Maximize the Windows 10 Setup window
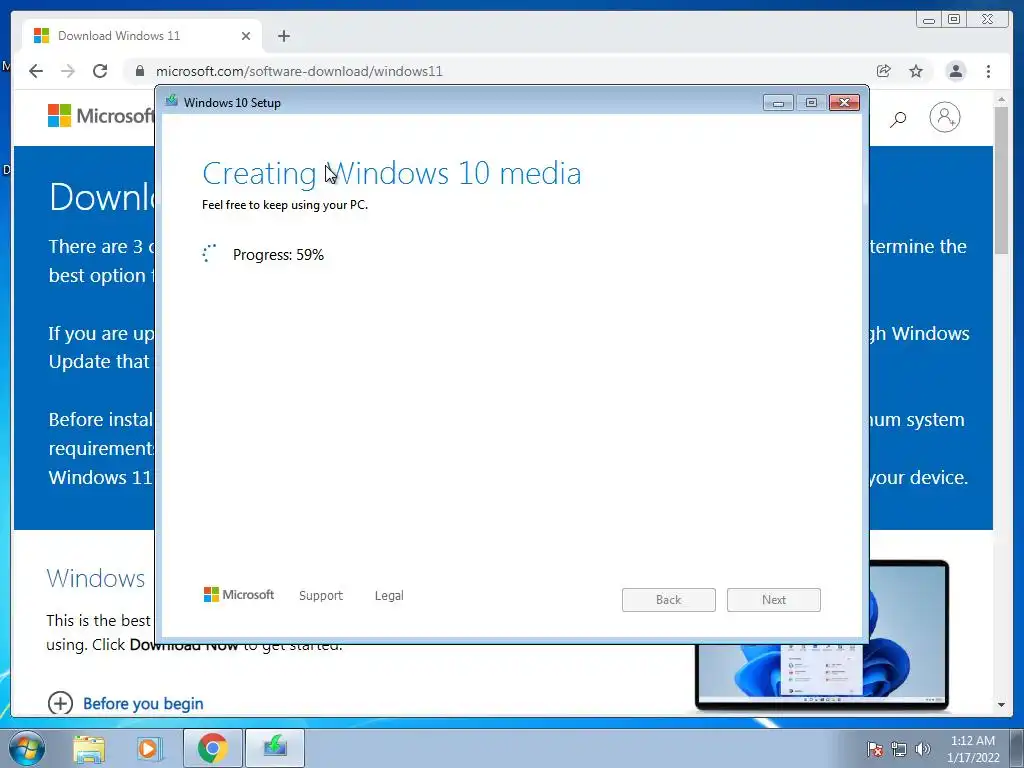 point(811,103)
